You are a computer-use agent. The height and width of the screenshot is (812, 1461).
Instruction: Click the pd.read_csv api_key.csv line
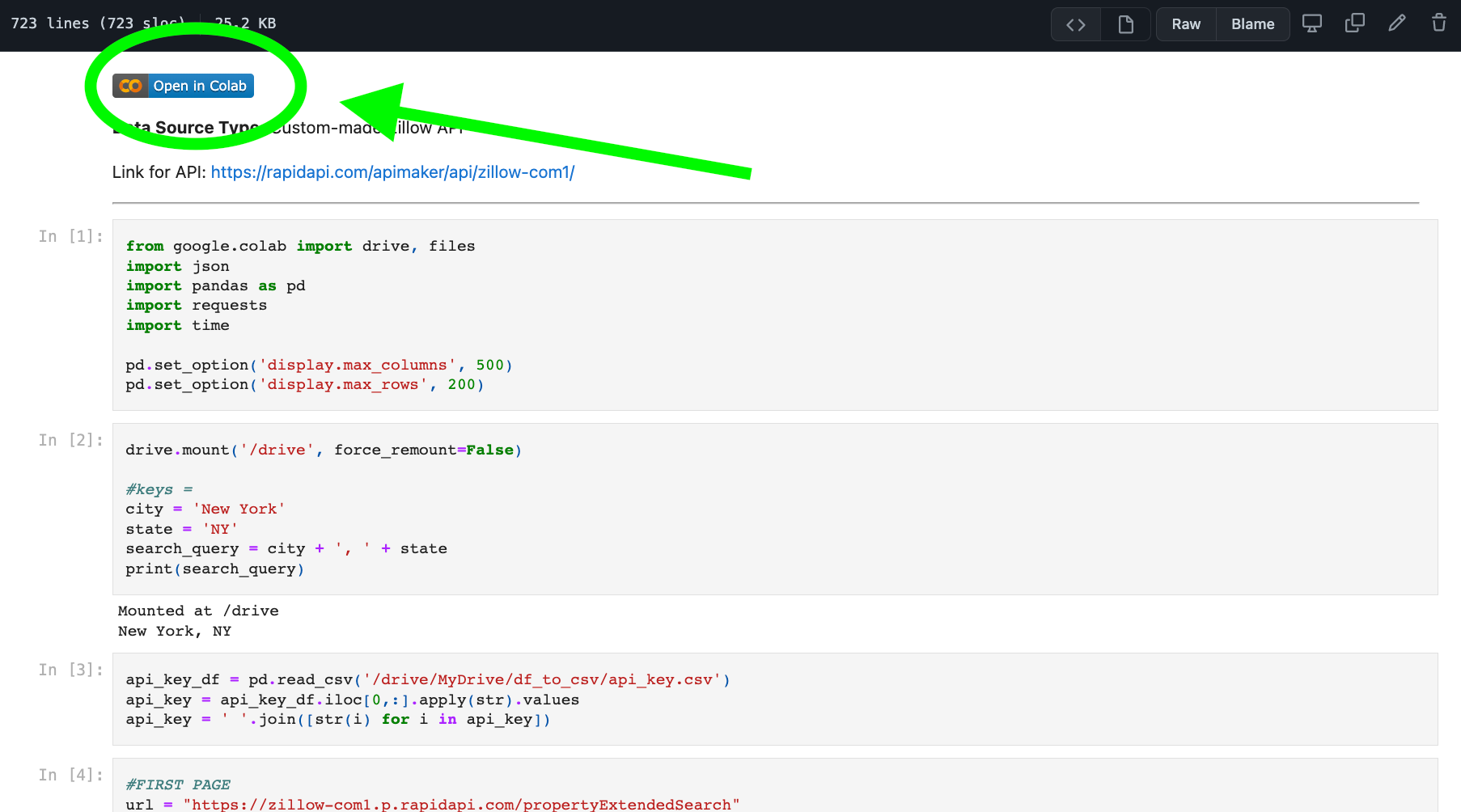pyautogui.click(x=428, y=679)
